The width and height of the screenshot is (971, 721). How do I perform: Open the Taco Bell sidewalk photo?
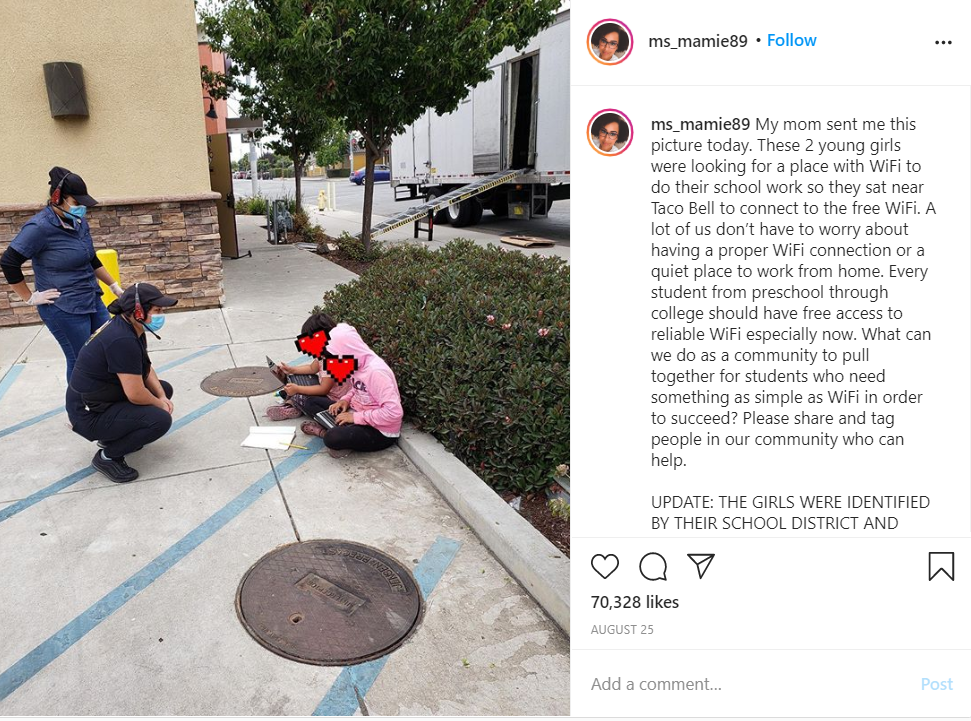tap(285, 358)
